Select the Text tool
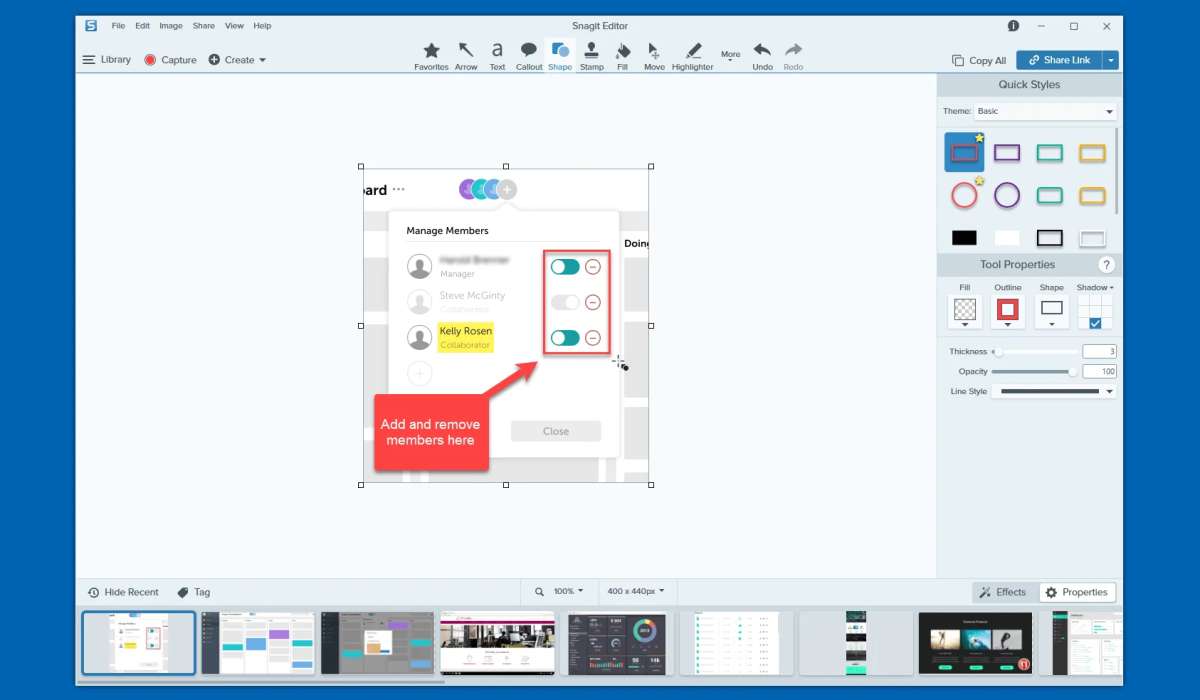The image size is (1200, 700). [497, 55]
